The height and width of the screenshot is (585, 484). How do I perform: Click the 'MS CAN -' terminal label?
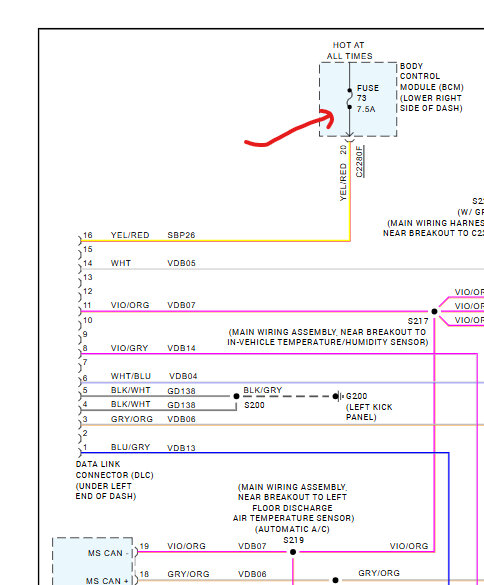click(x=108, y=553)
